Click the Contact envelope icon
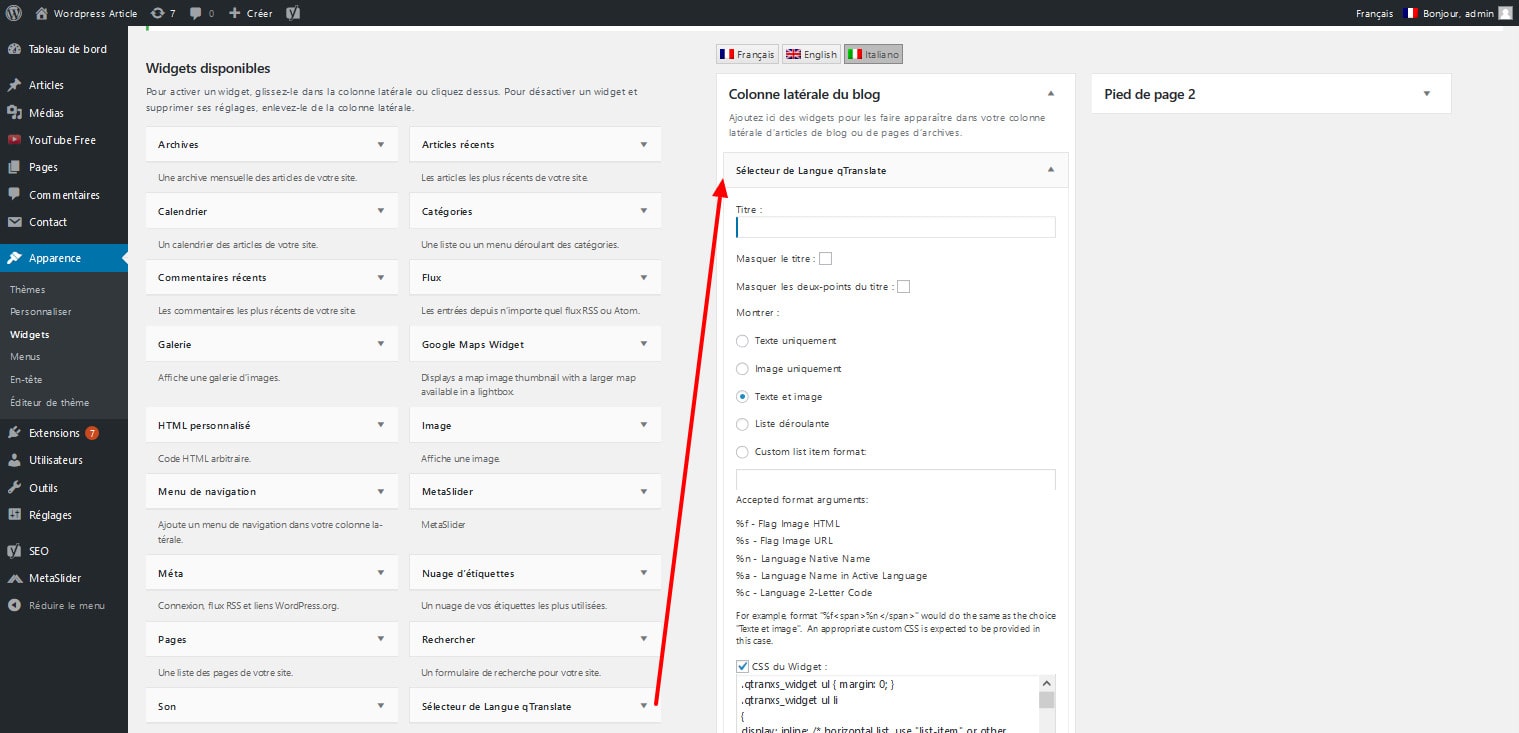 pos(14,222)
